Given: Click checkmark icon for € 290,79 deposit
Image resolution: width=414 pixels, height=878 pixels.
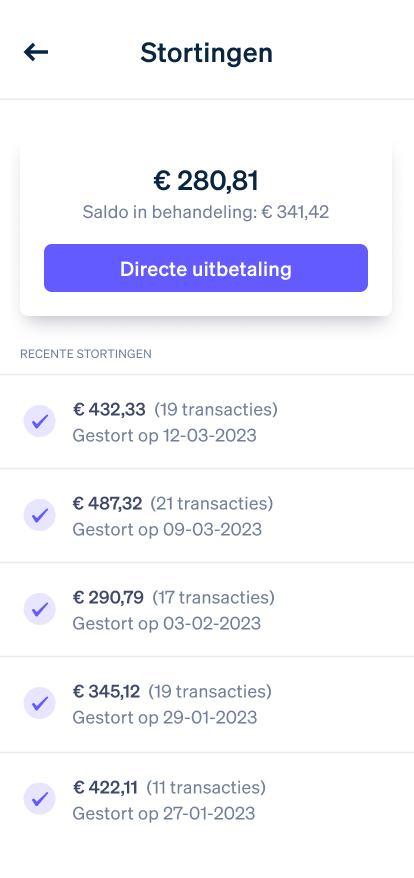Looking at the screenshot, I should (x=39, y=609).
